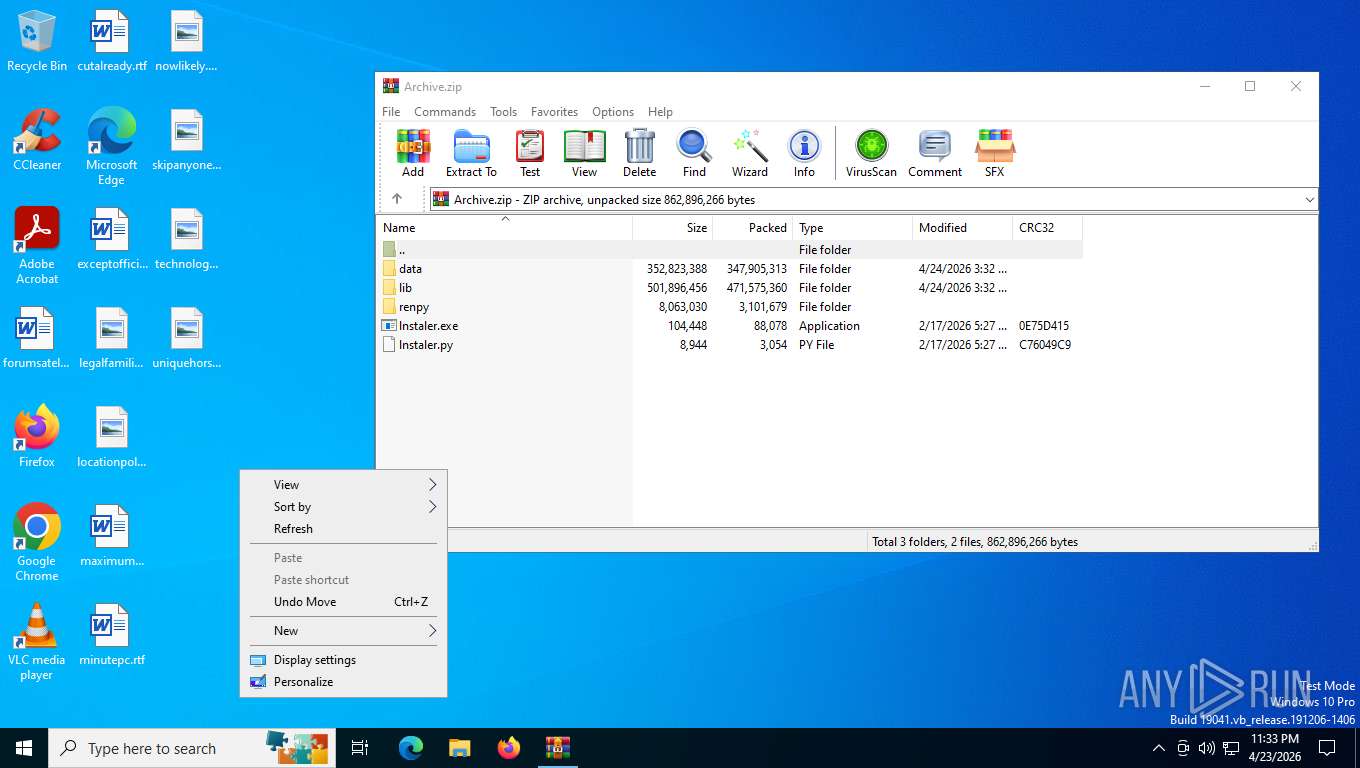
Task: Open the Favorites menu
Action: (554, 112)
